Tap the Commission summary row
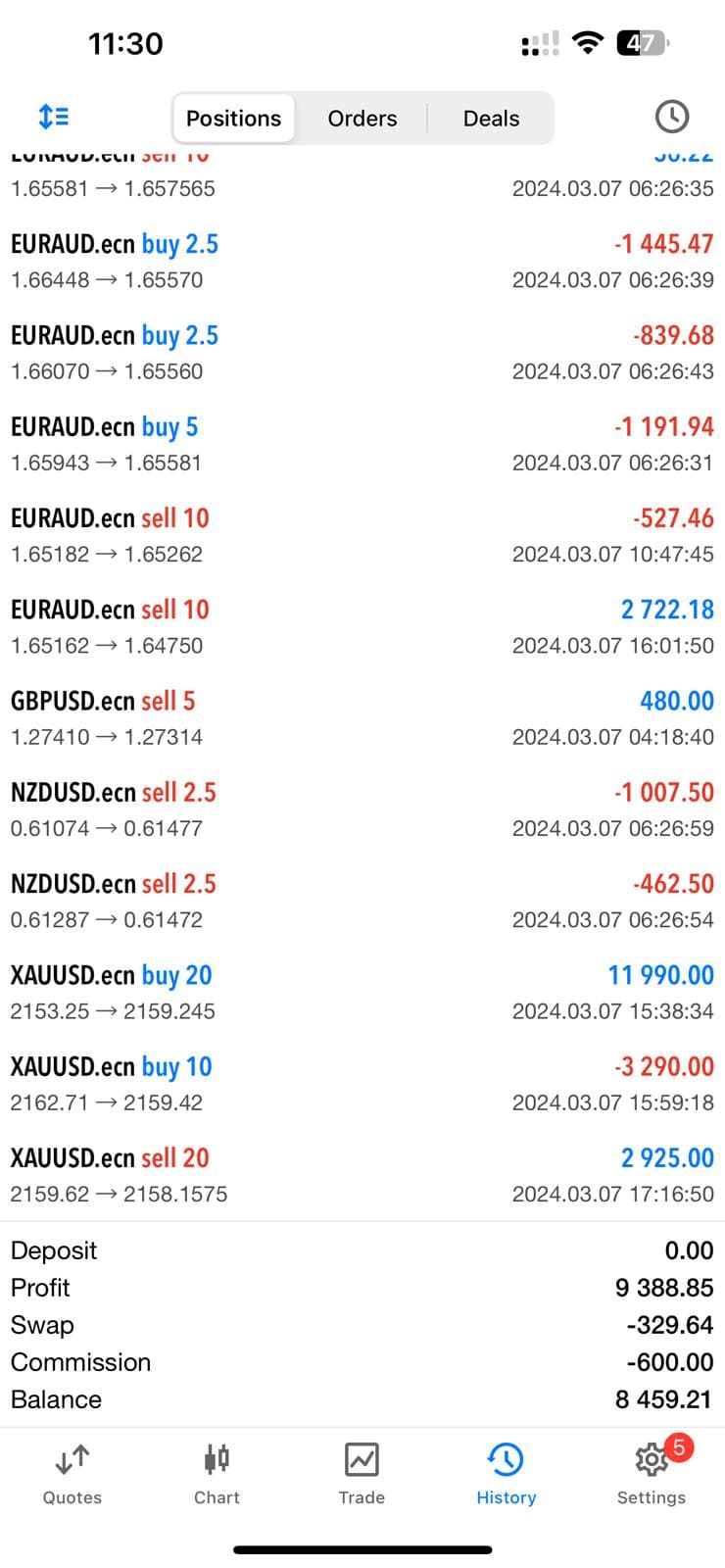725x1568 pixels. click(x=362, y=1362)
